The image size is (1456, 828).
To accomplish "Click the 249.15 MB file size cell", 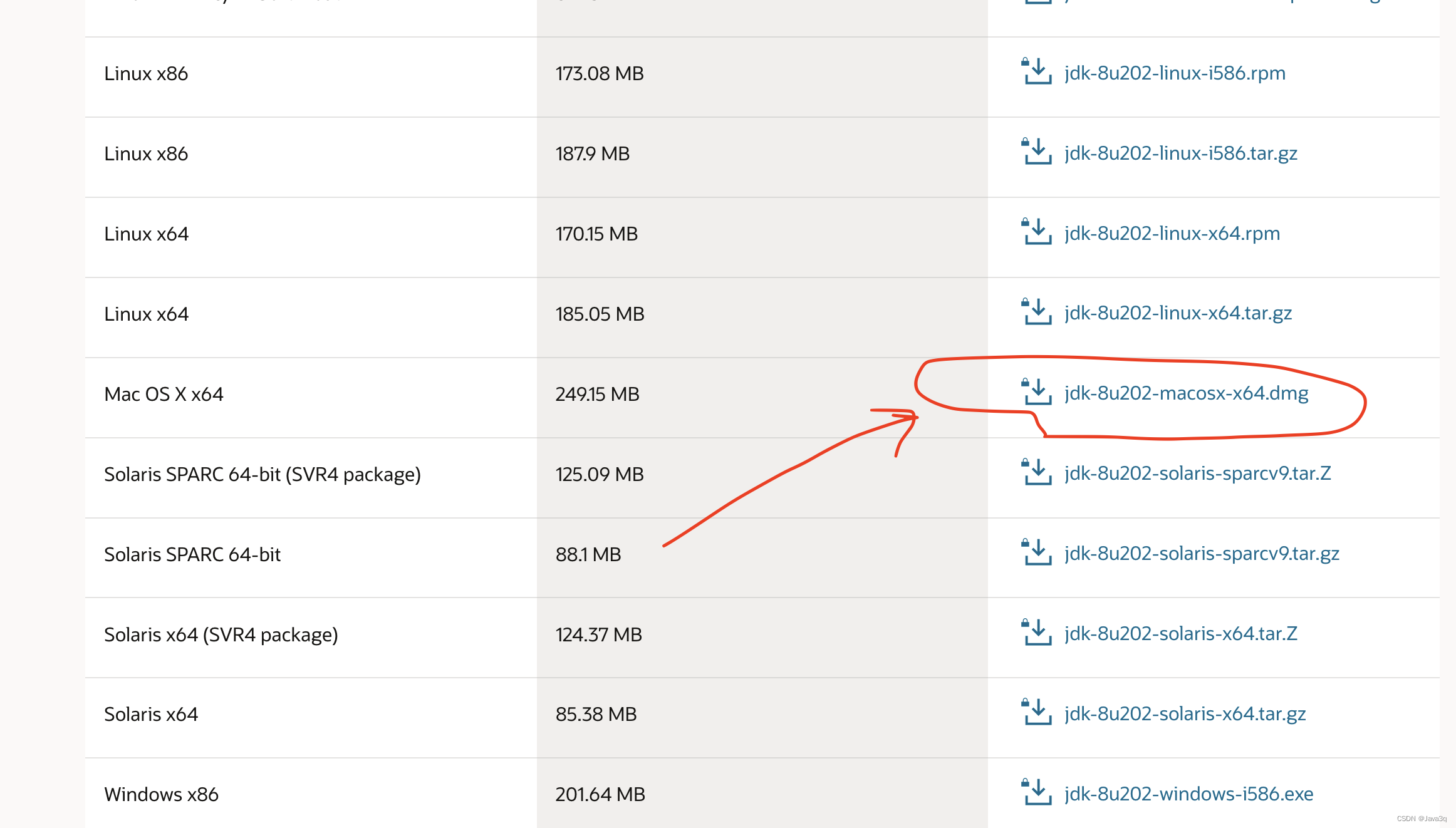I will click(597, 395).
